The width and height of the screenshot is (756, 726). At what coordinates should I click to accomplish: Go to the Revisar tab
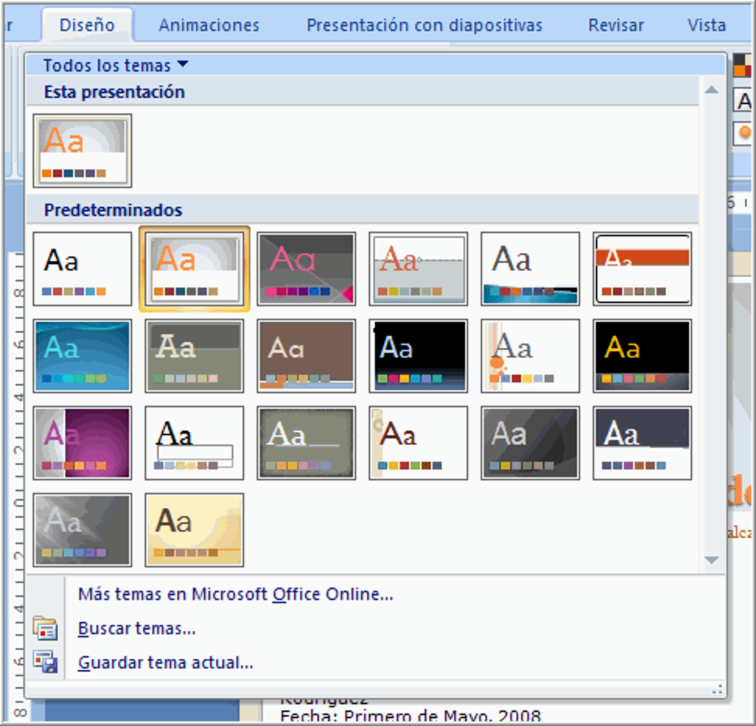pos(616,25)
